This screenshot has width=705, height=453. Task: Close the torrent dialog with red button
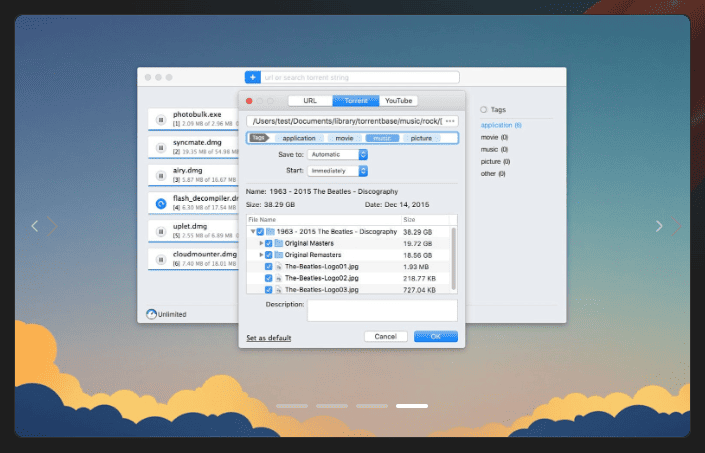pos(249,101)
